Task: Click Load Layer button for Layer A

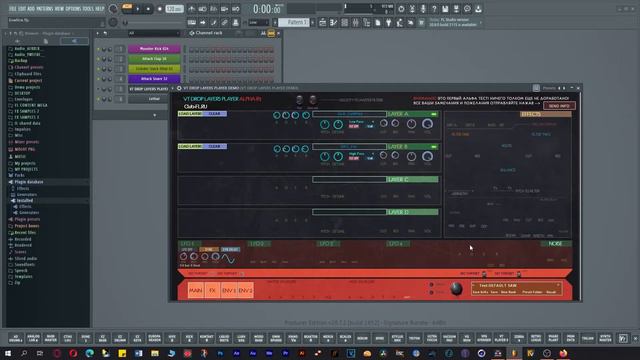Action: pyautogui.click(x=190, y=114)
